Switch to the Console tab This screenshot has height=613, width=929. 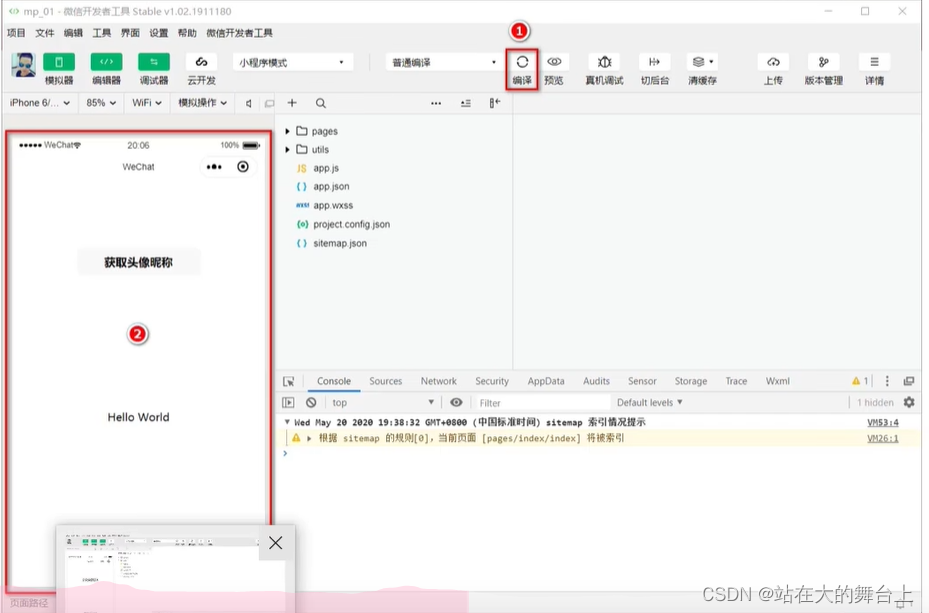334,381
